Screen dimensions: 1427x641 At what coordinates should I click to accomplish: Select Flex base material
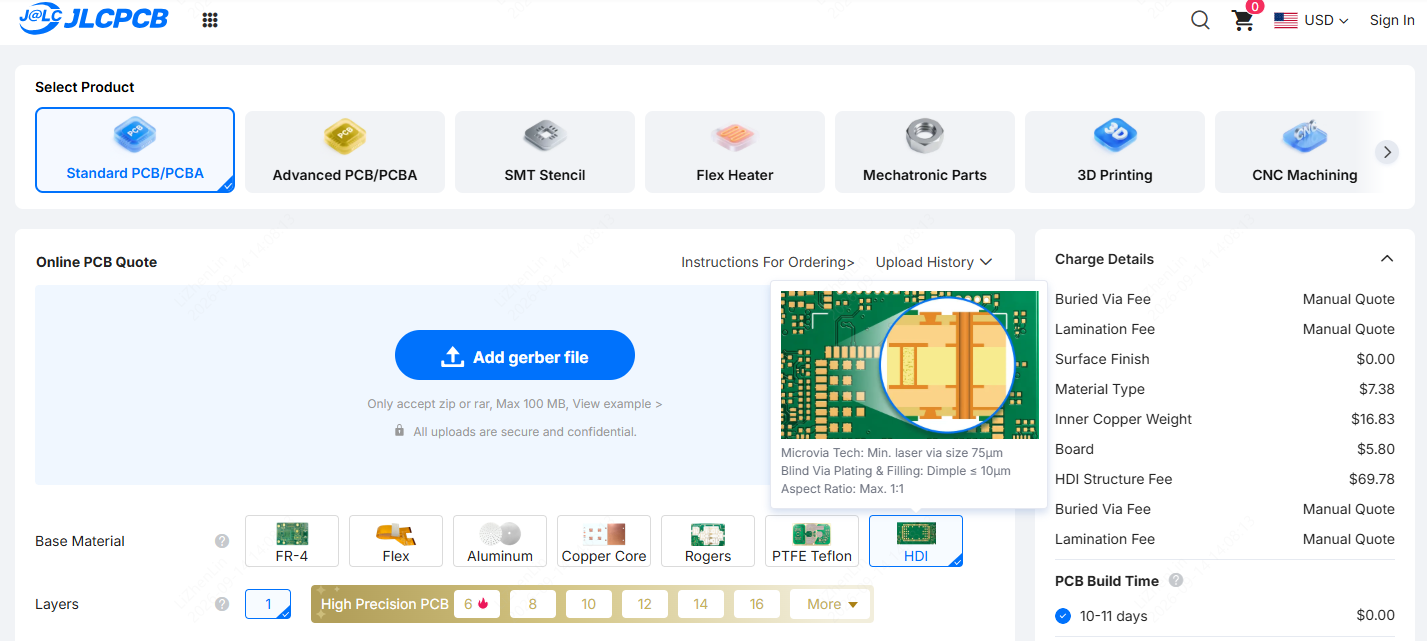point(396,541)
